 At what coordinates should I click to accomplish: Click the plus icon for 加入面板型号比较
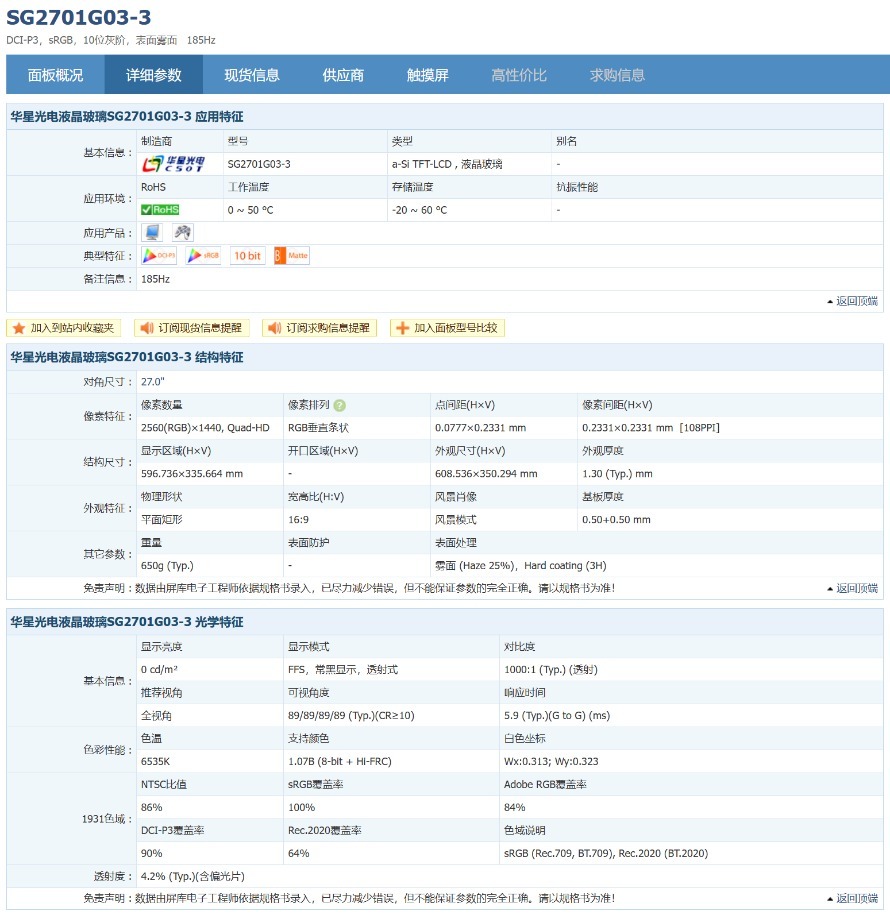point(402,328)
